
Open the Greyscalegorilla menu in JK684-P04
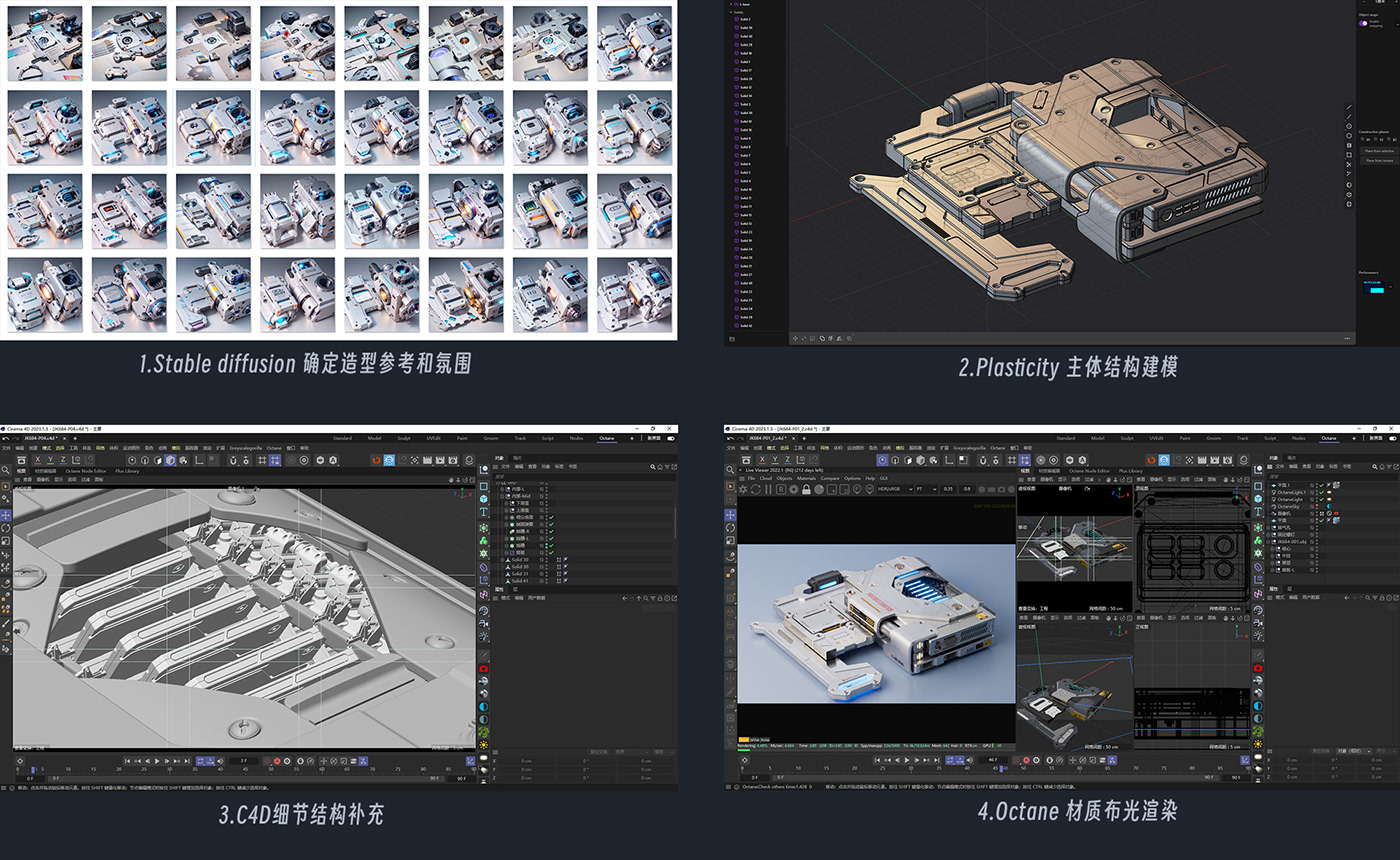click(244, 448)
